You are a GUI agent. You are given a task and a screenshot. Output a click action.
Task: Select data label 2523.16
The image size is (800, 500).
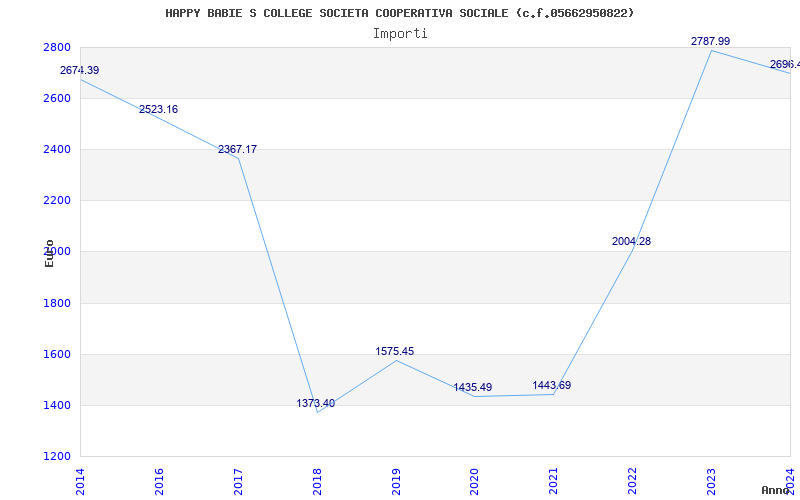click(158, 109)
